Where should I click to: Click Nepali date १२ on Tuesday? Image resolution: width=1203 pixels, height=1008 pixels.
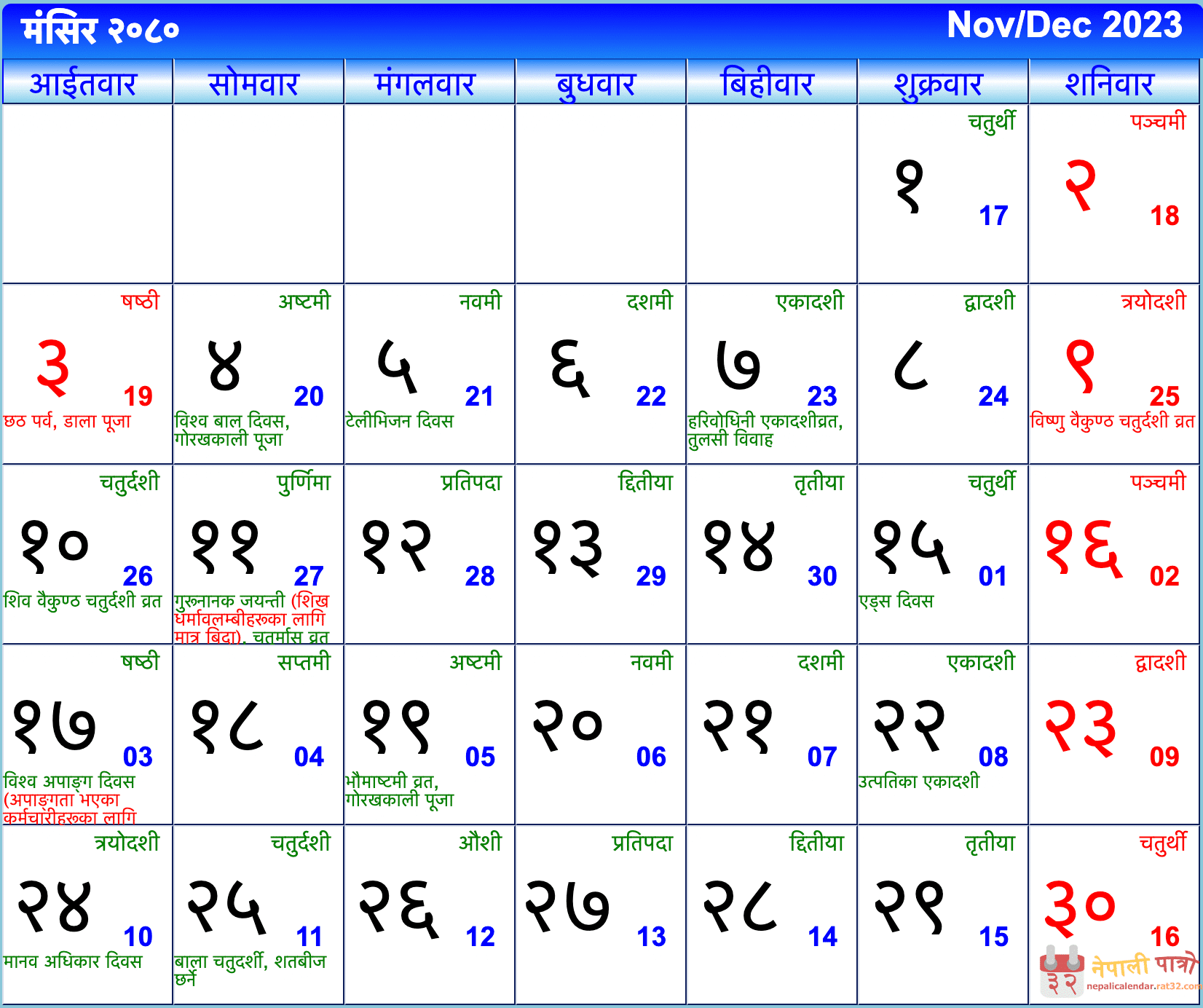397,547
